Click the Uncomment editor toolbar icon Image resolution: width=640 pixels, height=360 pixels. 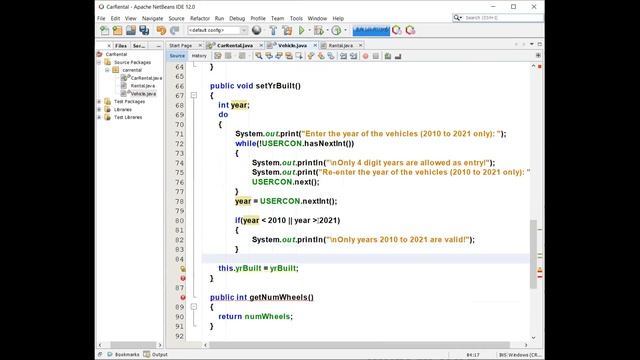pos(398,56)
